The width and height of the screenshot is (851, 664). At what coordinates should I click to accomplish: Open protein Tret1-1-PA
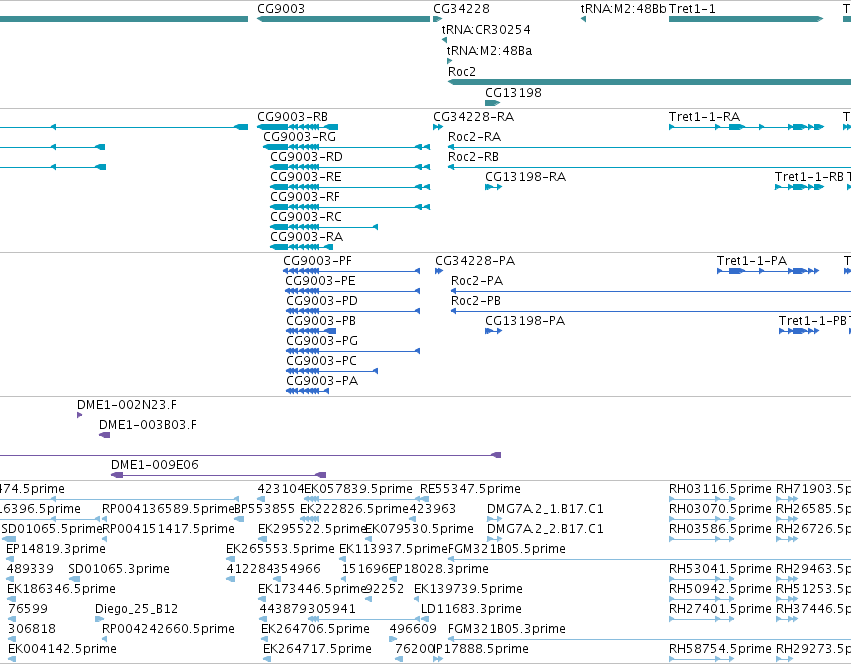(x=751, y=261)
